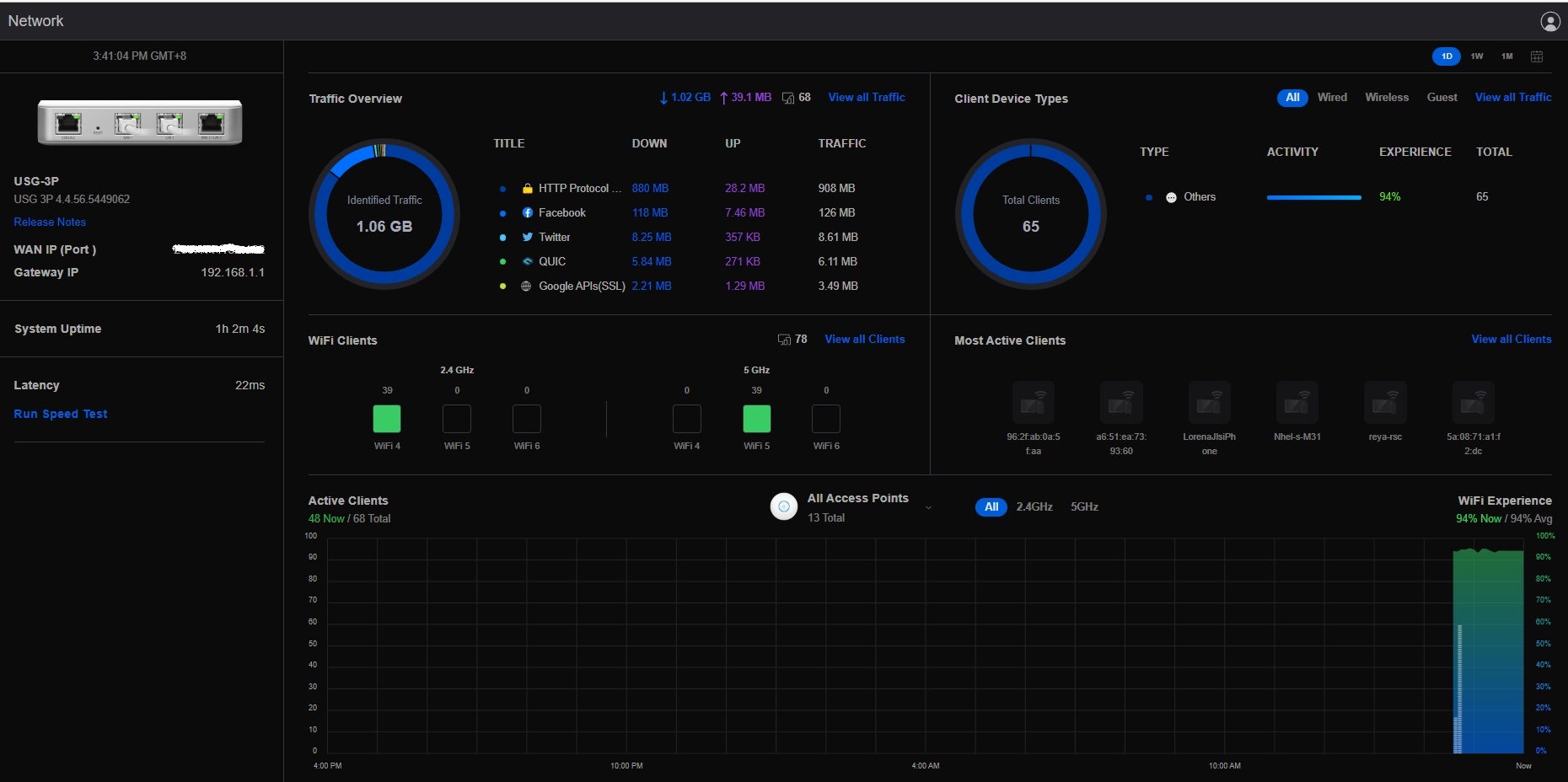Open the Nhel-s-M31 client device icon
Image resolution: width=1568 pixels, height=782 pixels.
click(x=1297, y=402)
